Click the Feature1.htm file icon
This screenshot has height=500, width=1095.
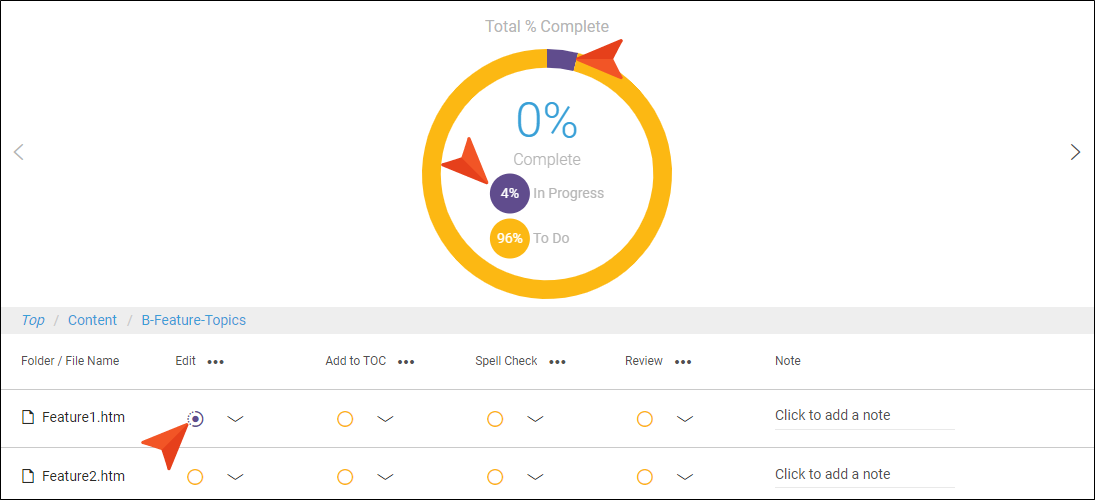point(28,418)
